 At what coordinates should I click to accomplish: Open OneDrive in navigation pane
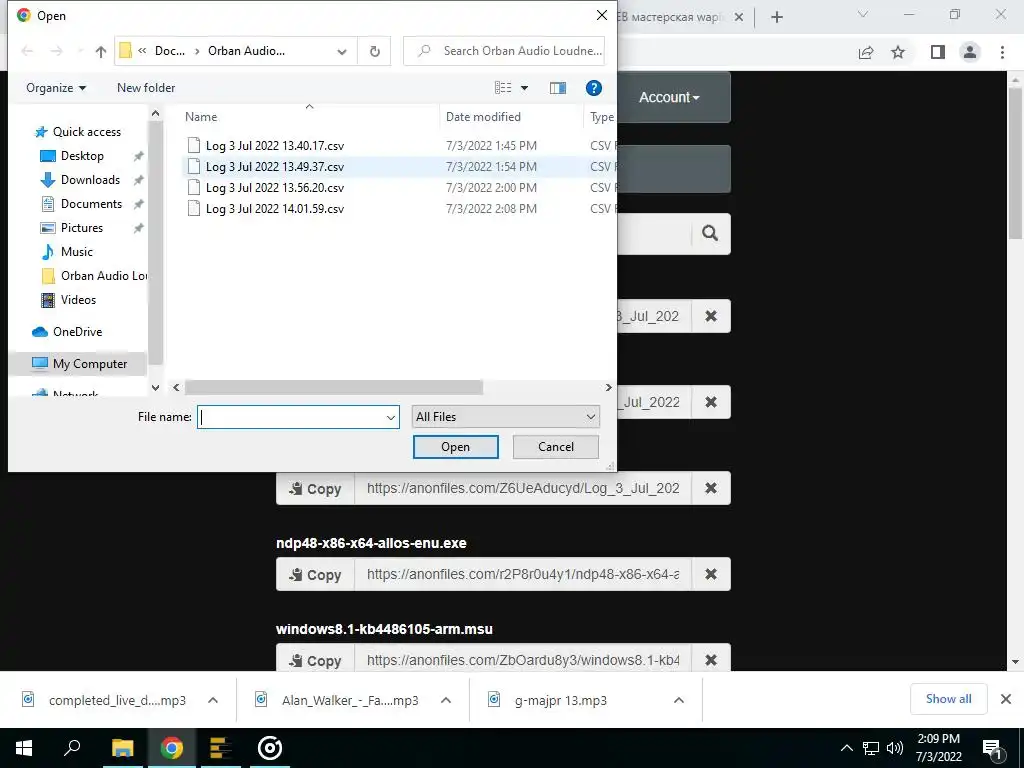click(77, 332)
